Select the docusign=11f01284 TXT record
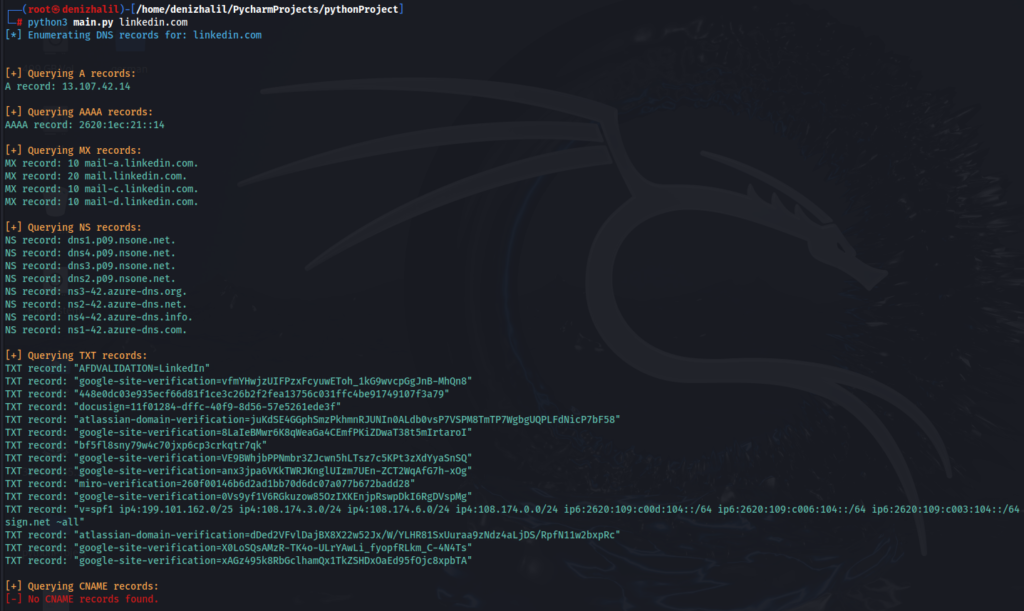The width and height of the screenshot is (1024, 611). [173, 407]
